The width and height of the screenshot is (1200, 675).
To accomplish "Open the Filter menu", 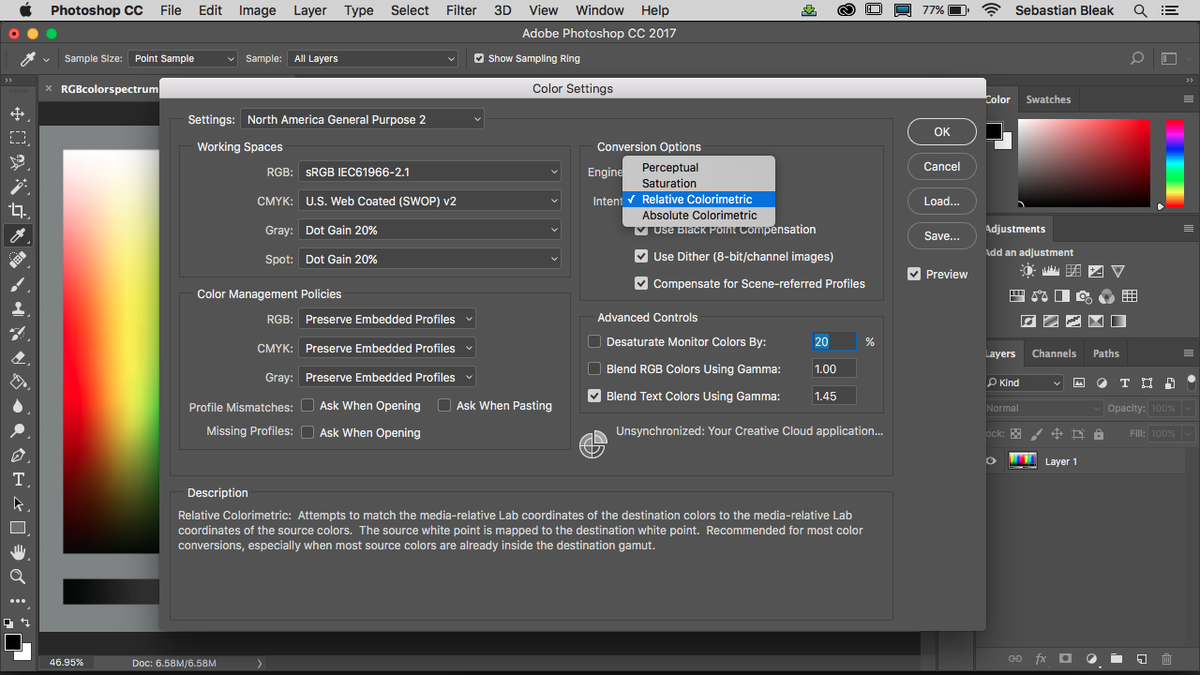I will [x=461, y=10].
